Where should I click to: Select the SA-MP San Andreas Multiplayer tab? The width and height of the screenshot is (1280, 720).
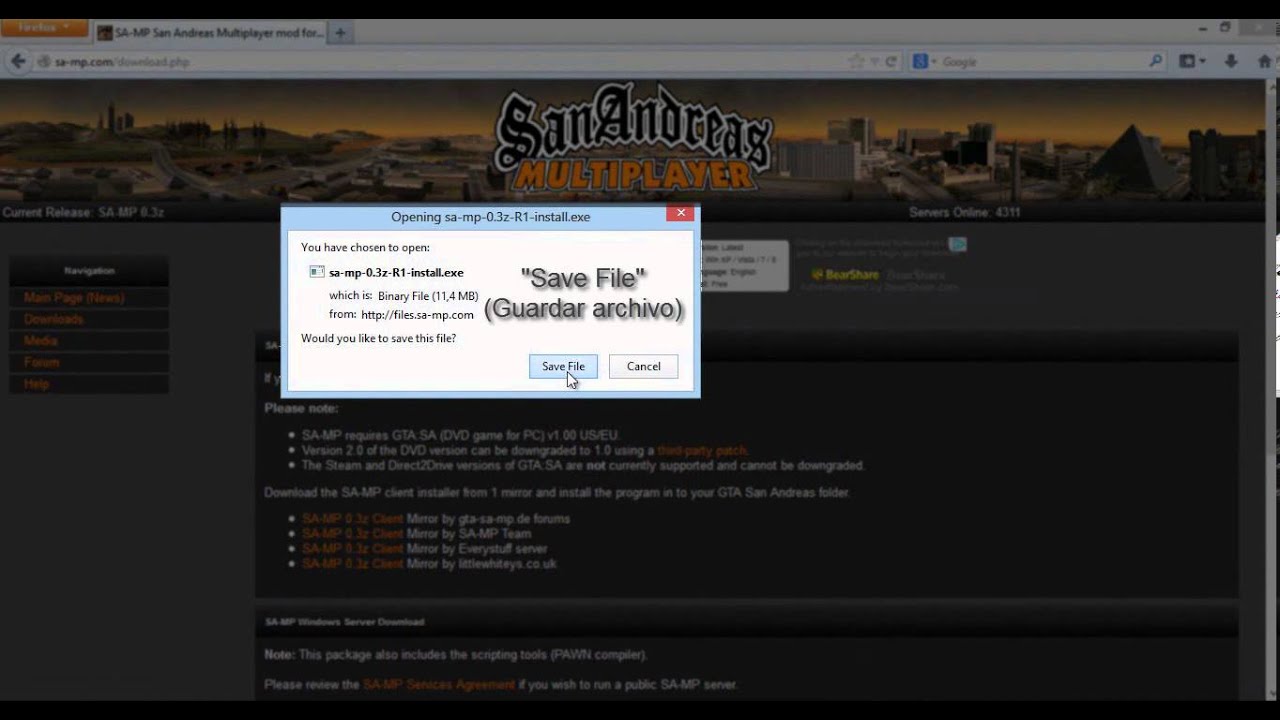(210, 32)
